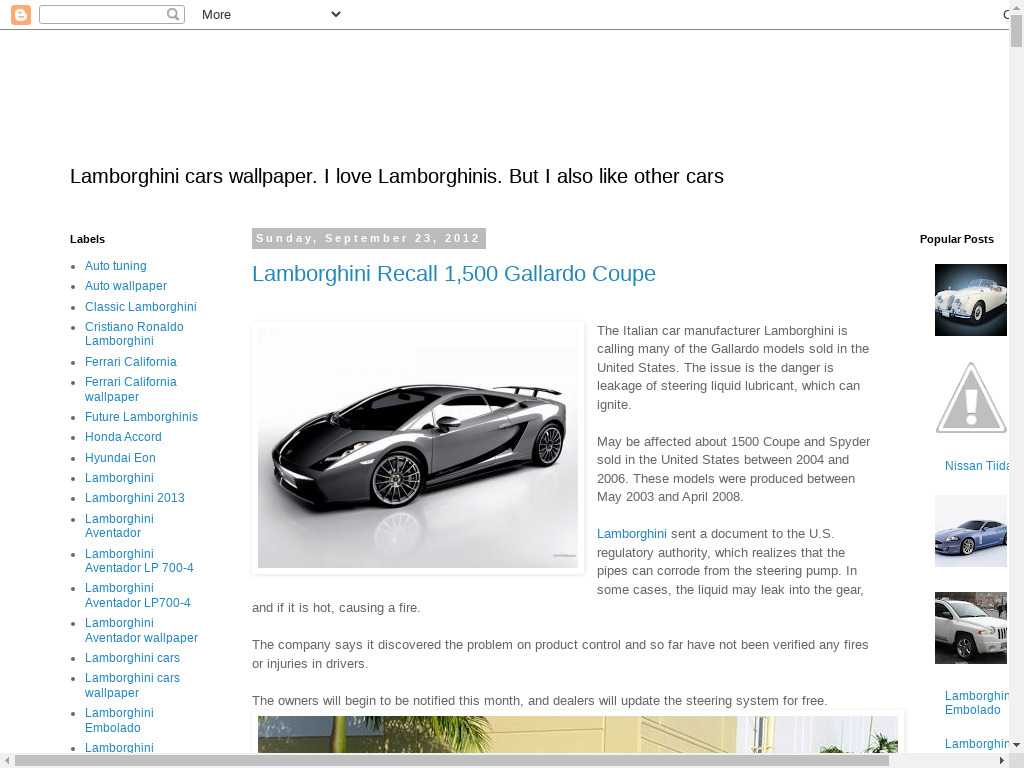Open the Lamborghini 2013 label
Viewport: 1024px width, 768px height.
(x=135, y=498)
